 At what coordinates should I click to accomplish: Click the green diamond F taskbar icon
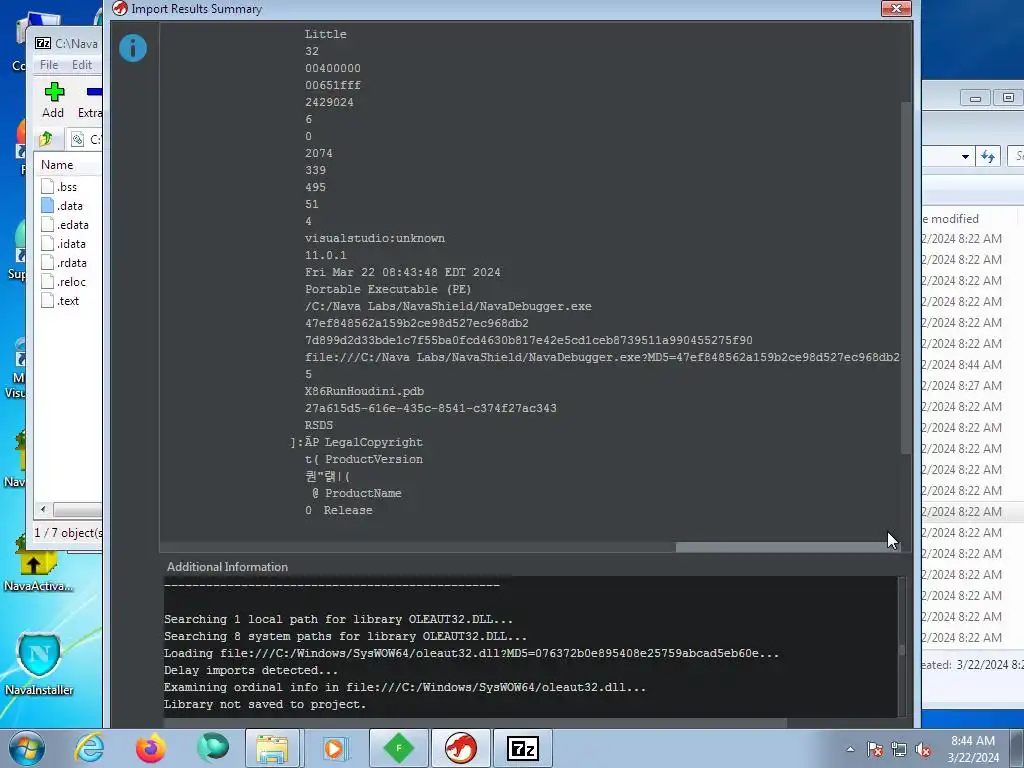point(398,748)
